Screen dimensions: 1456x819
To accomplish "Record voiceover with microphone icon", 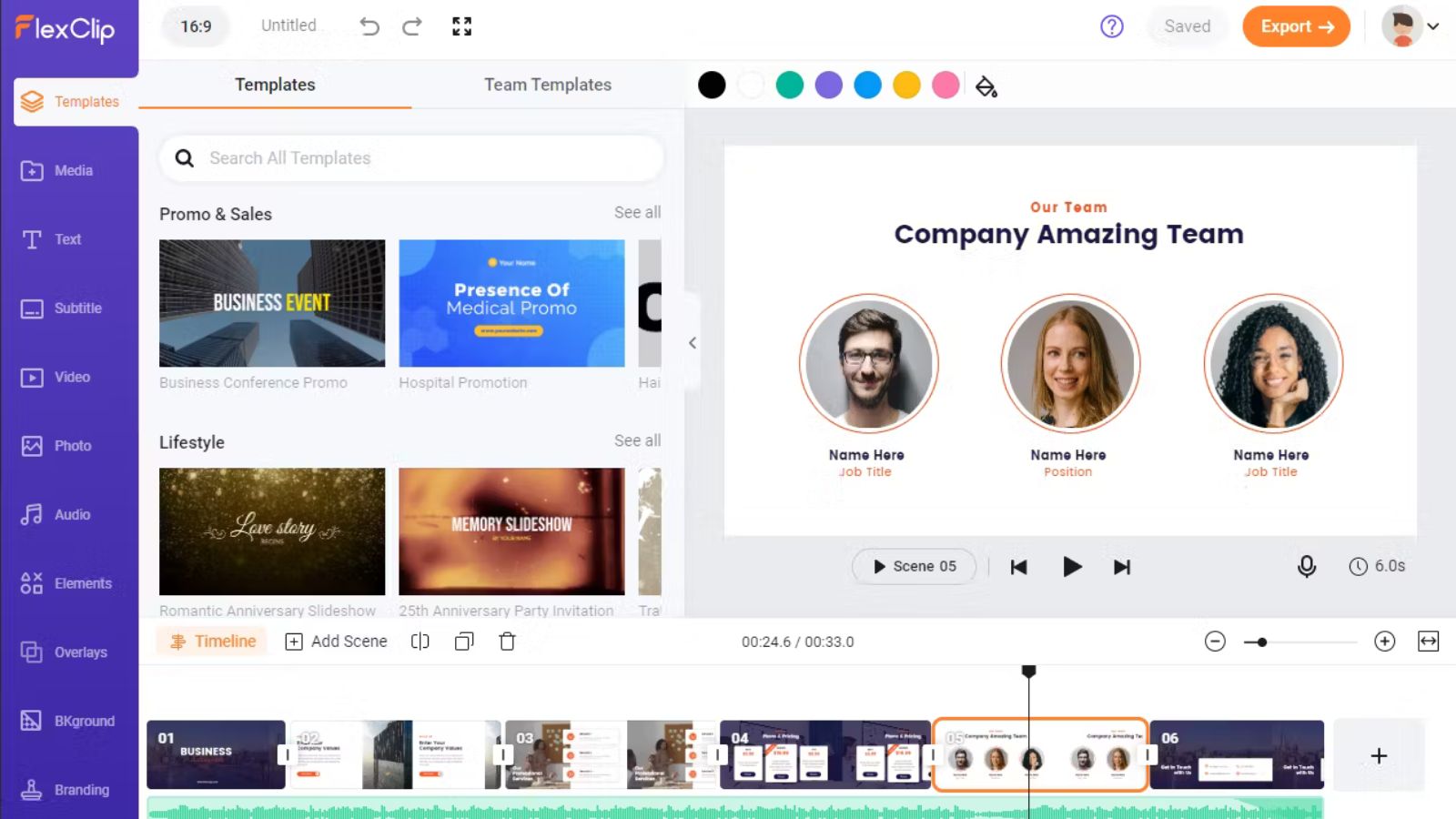I will click(1307, 566).
